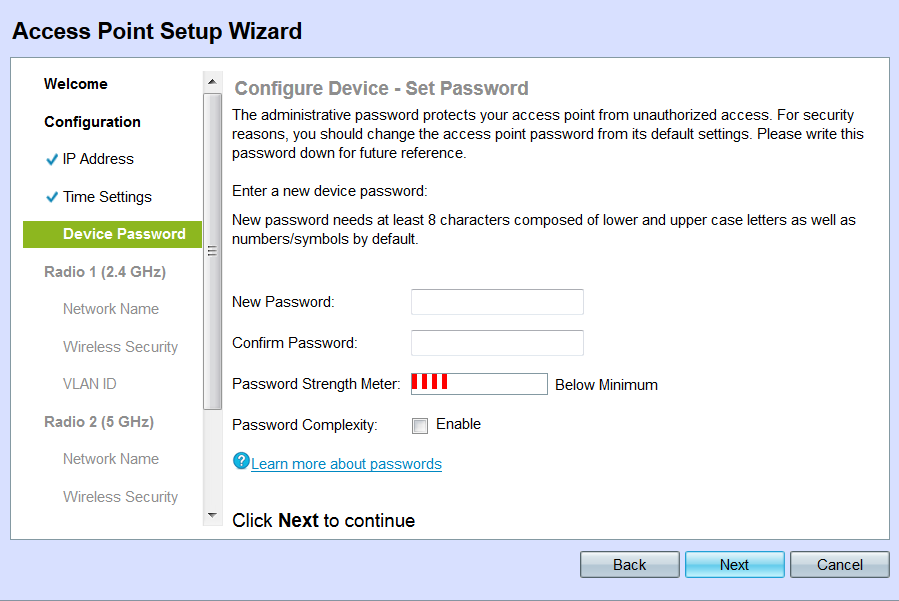This screenshot has width=899, height=601.
Task: Cancel the setup wizard
Action: click(x=839, y=565)
